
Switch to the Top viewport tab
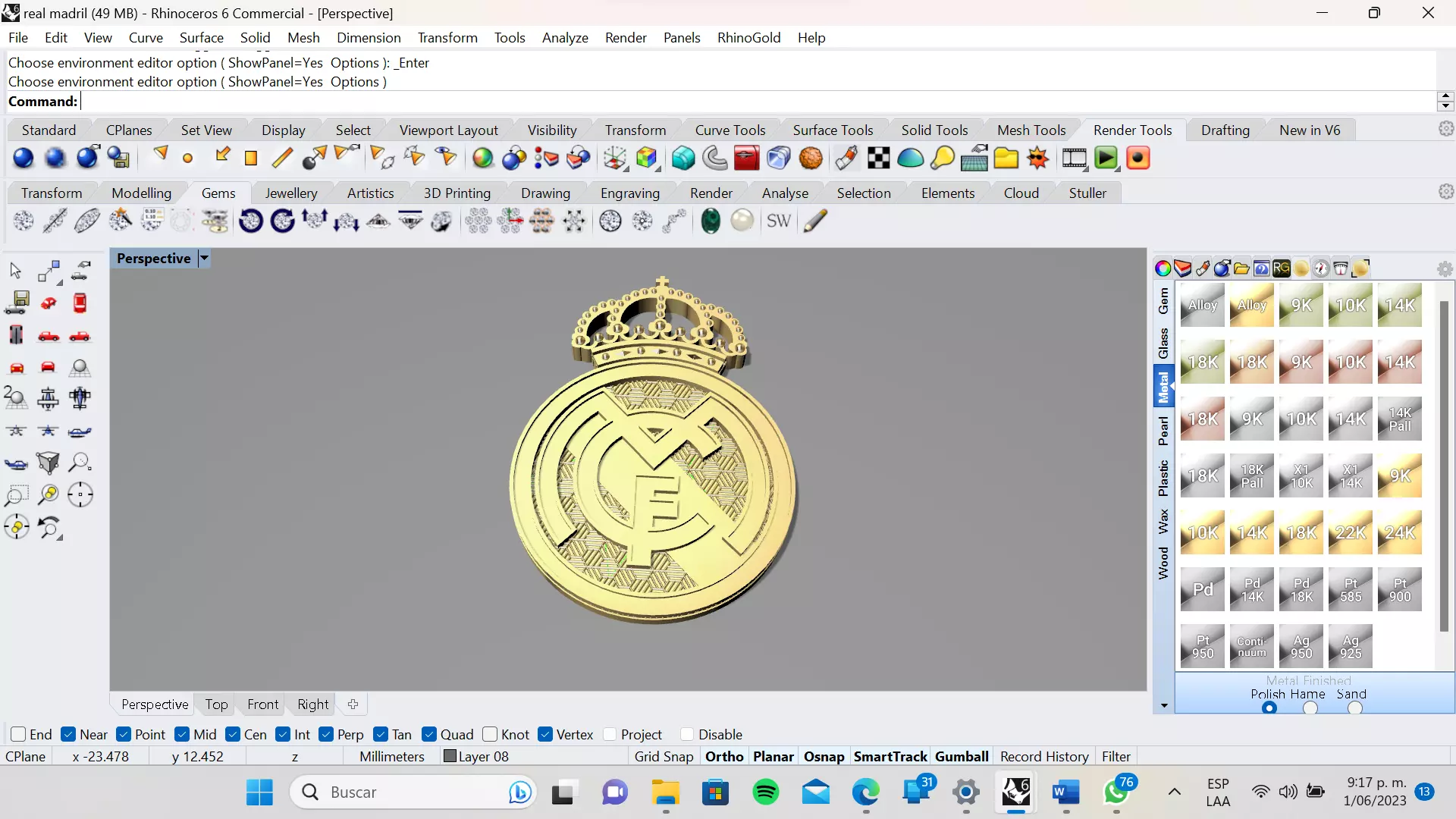coord(216,704)
